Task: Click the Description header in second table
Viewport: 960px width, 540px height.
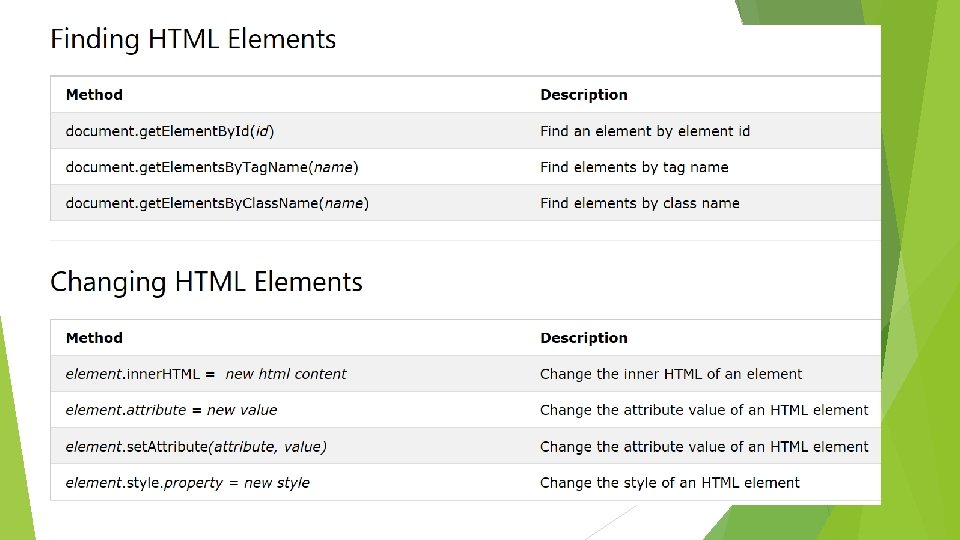Action: click(583, 338)
